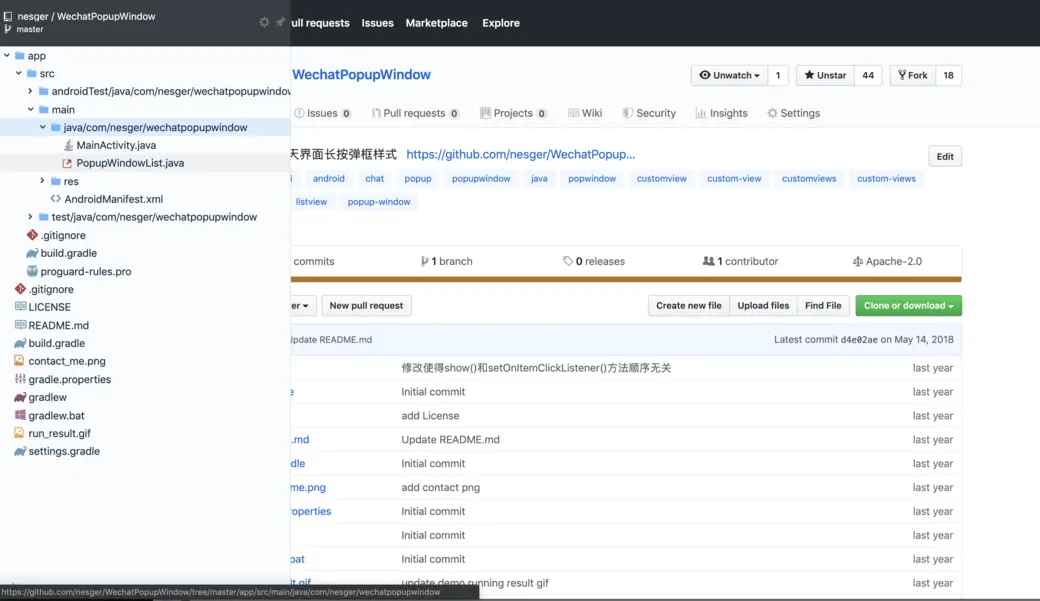Switch to the Security tab
The width and height of the screenshot is (1040, 601).
point(649,113)
